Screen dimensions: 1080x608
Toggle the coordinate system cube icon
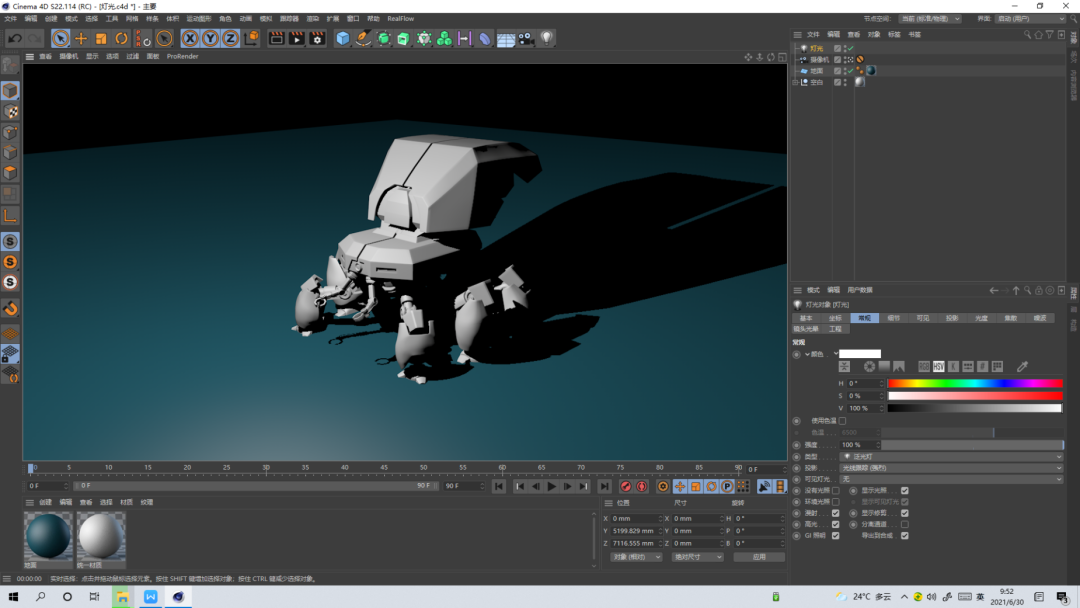coord(251,38)
